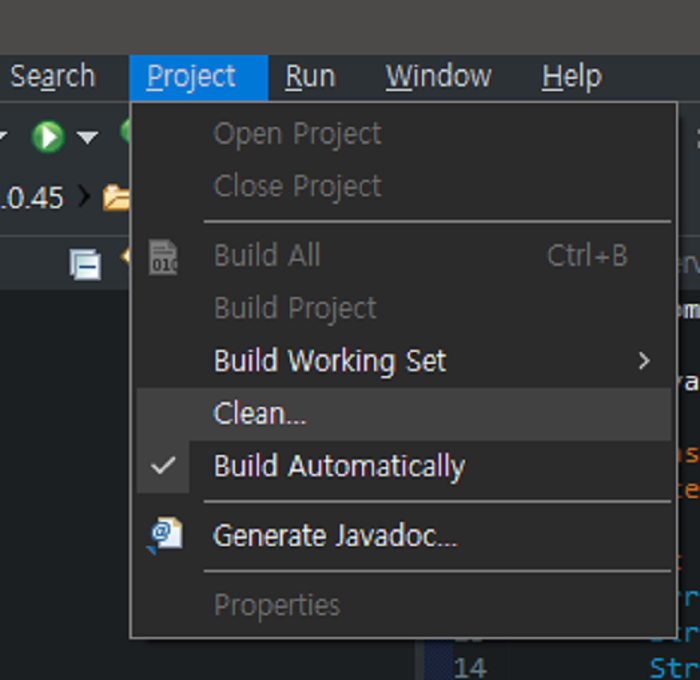Viewport: 700px width, 680px height.
Task: Click the Generate Javadoc document icon
Action: (x=164, y=535)
